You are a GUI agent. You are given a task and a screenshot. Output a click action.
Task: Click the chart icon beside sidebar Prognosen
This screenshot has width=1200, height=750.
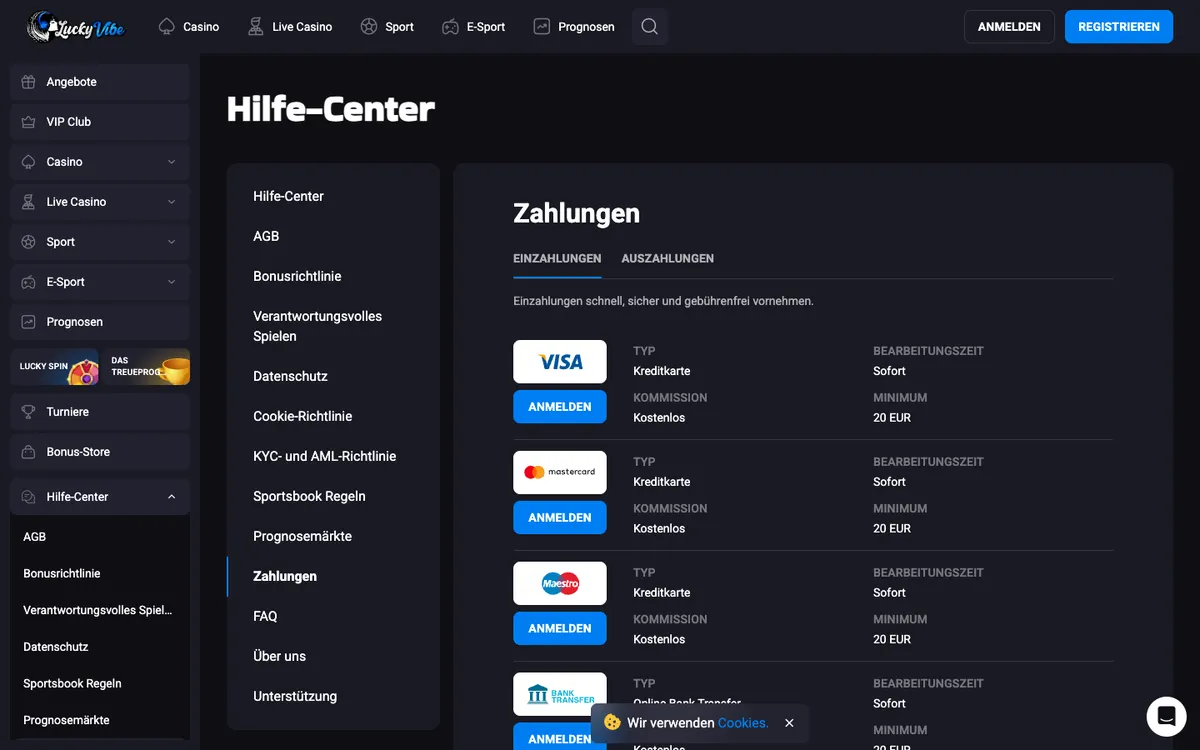[28, 322]
